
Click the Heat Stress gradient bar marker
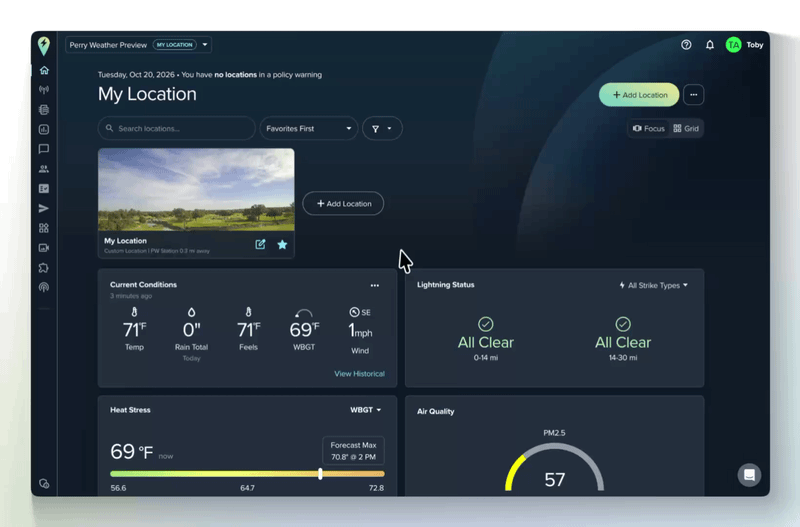point(320,474)
